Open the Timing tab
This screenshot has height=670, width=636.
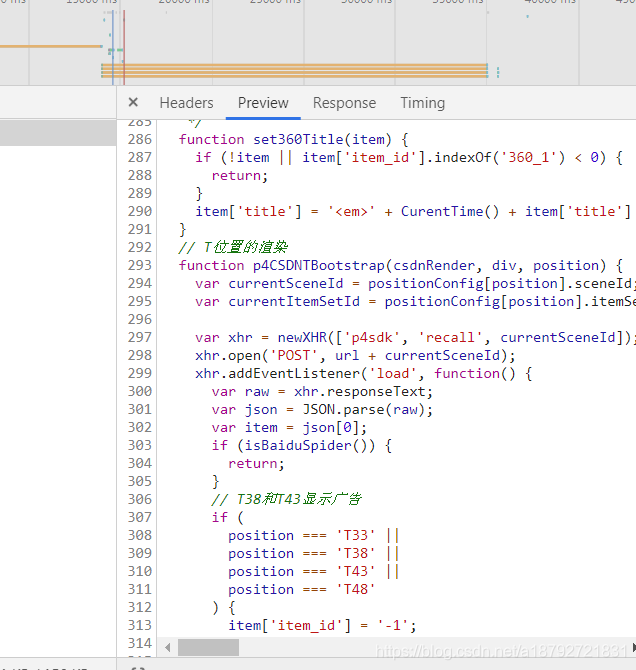[423, 103]
